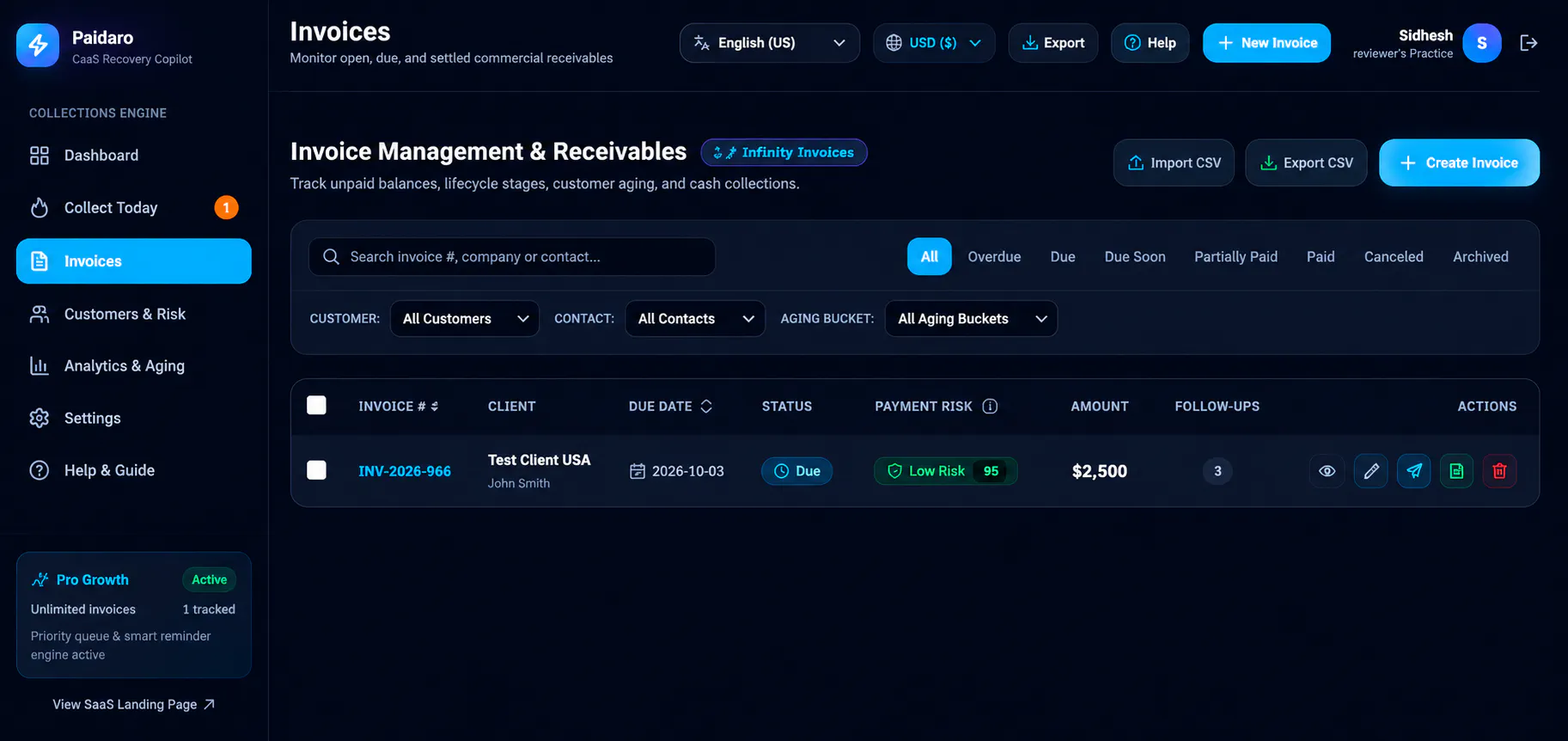
Task: Click the translate icon in language selector
Action: pos(702,43)
